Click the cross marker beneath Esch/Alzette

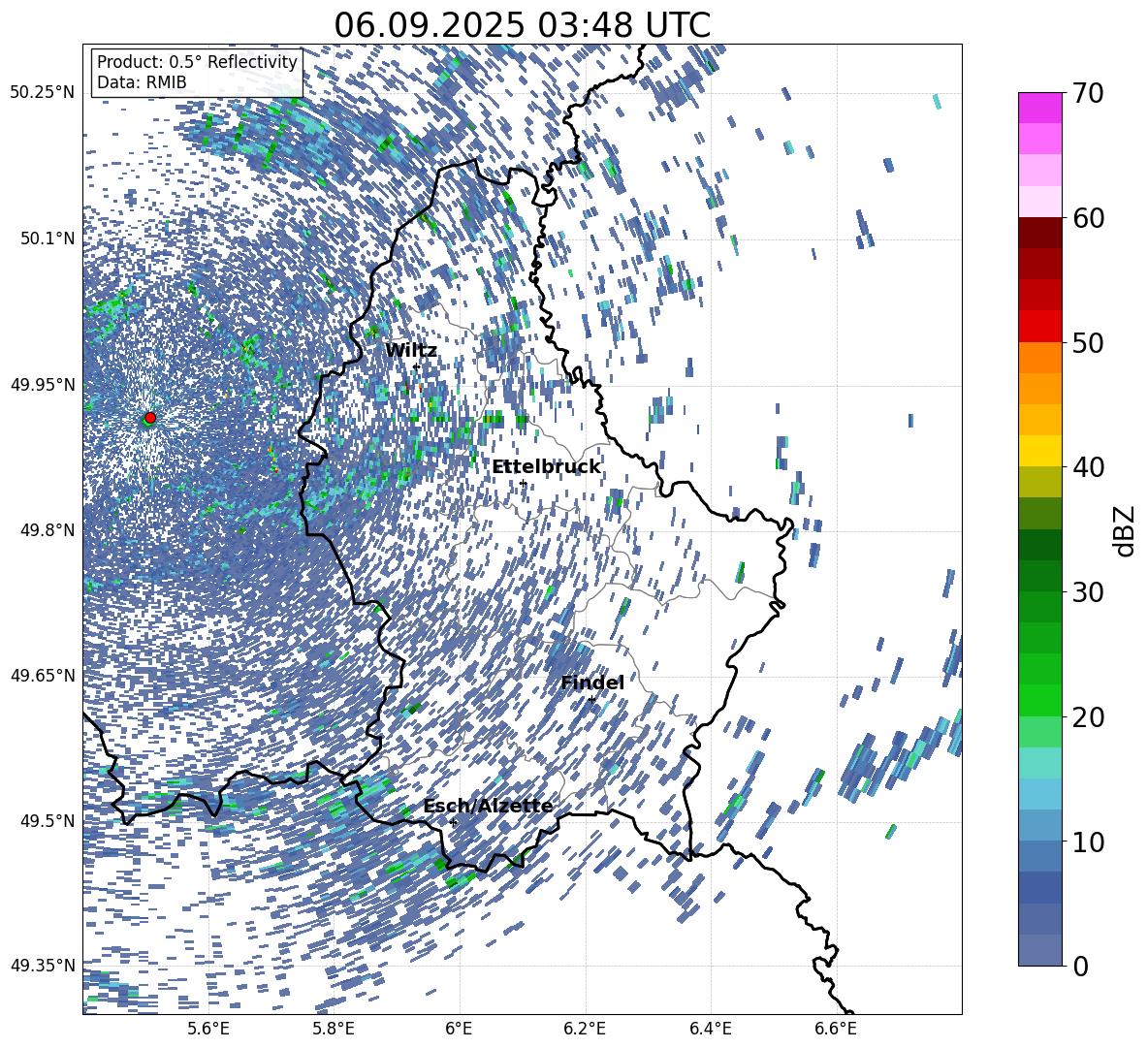[453, 822]
